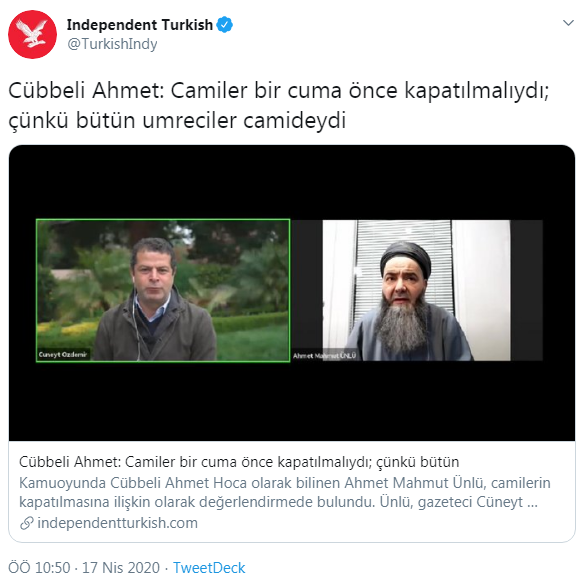
Task: Click the Cüneyt Özdemir name label
Action: click(x=63, y=354)
